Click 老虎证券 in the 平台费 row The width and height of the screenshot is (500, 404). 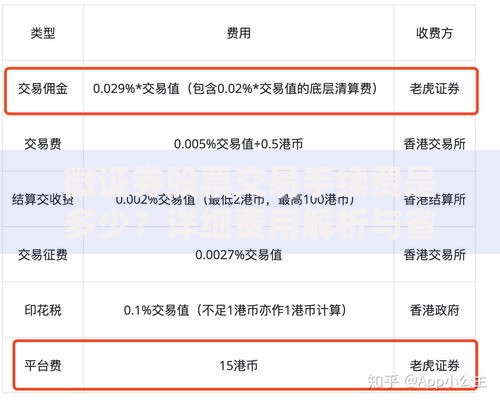[434, 366]
